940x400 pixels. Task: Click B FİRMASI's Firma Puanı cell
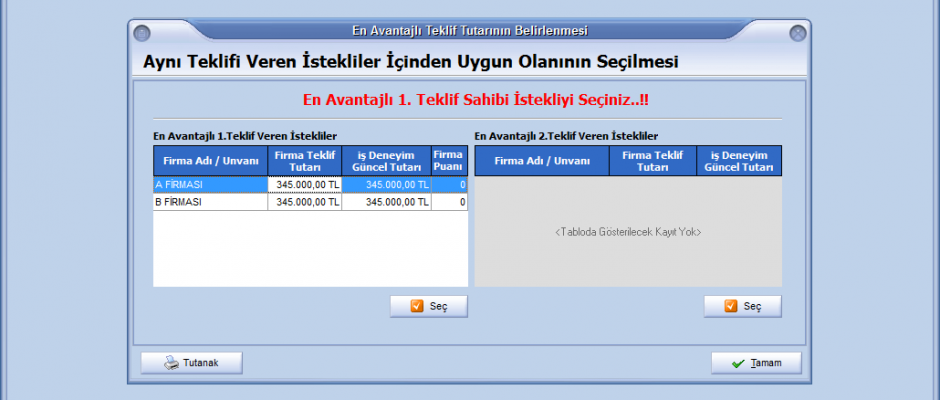pyautogui.click(x=449, y=202)
